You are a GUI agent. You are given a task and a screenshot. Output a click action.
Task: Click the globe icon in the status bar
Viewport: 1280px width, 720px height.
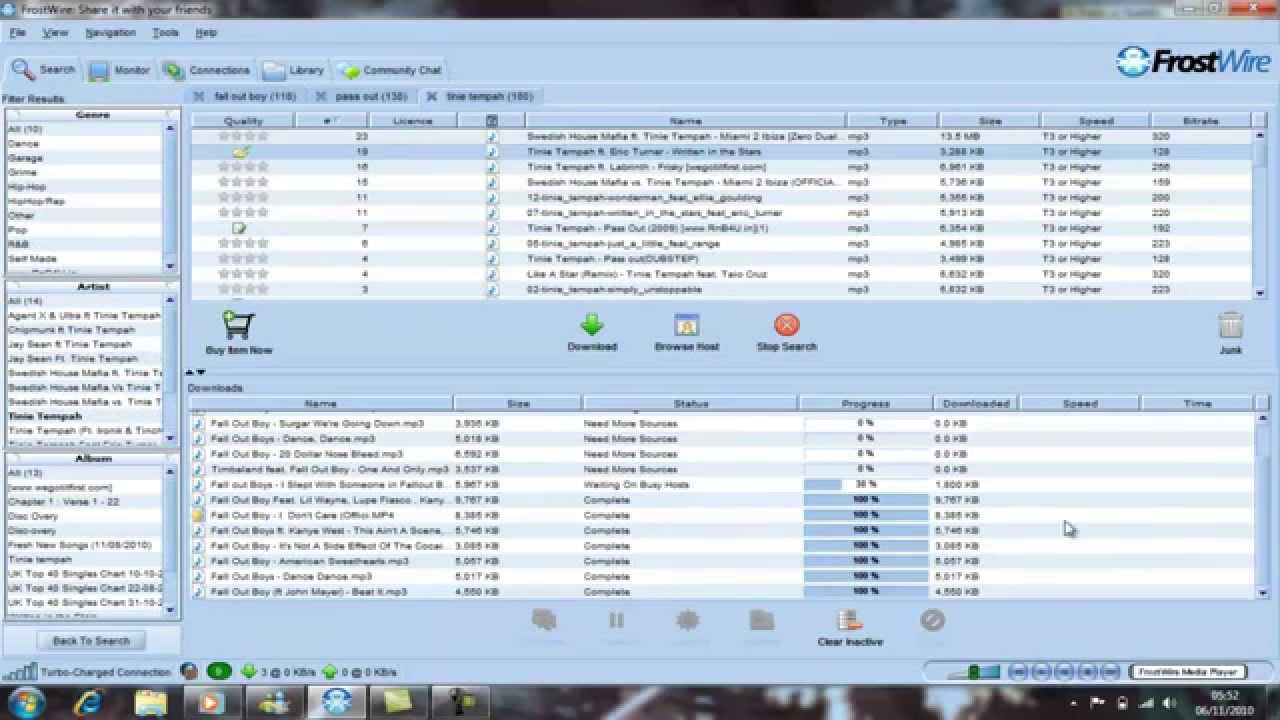pyautogui.click(x=189, y=672)
